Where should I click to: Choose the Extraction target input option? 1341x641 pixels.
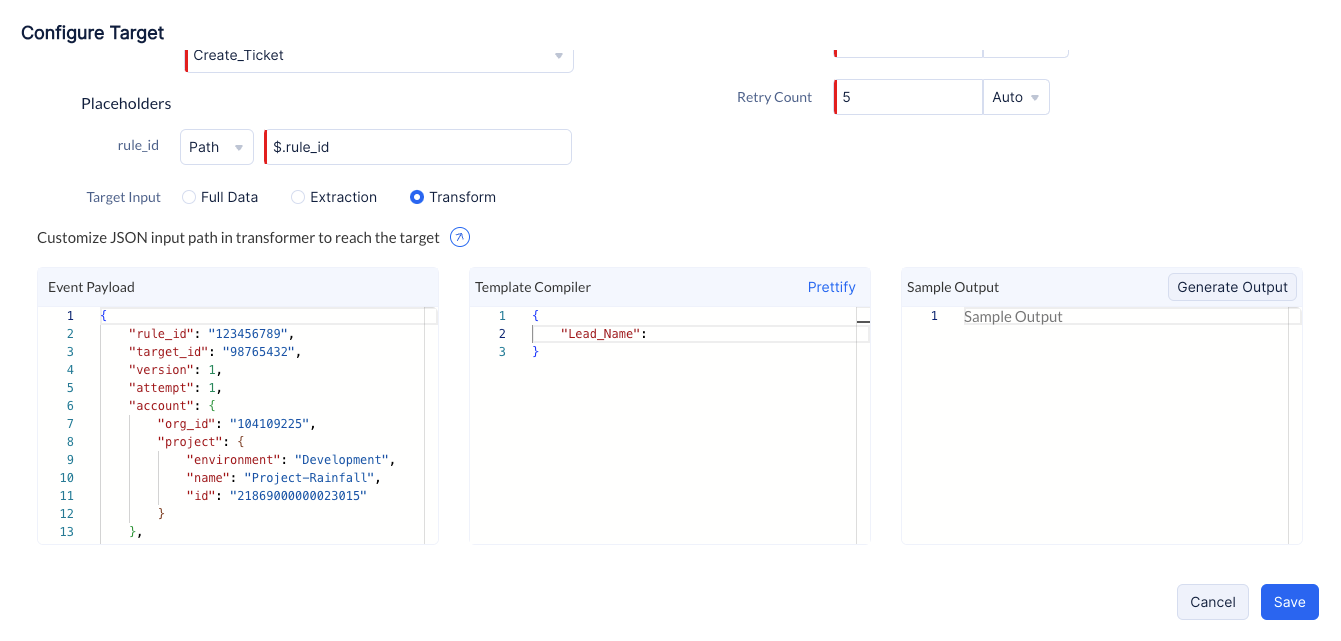(x=298, y=197)
